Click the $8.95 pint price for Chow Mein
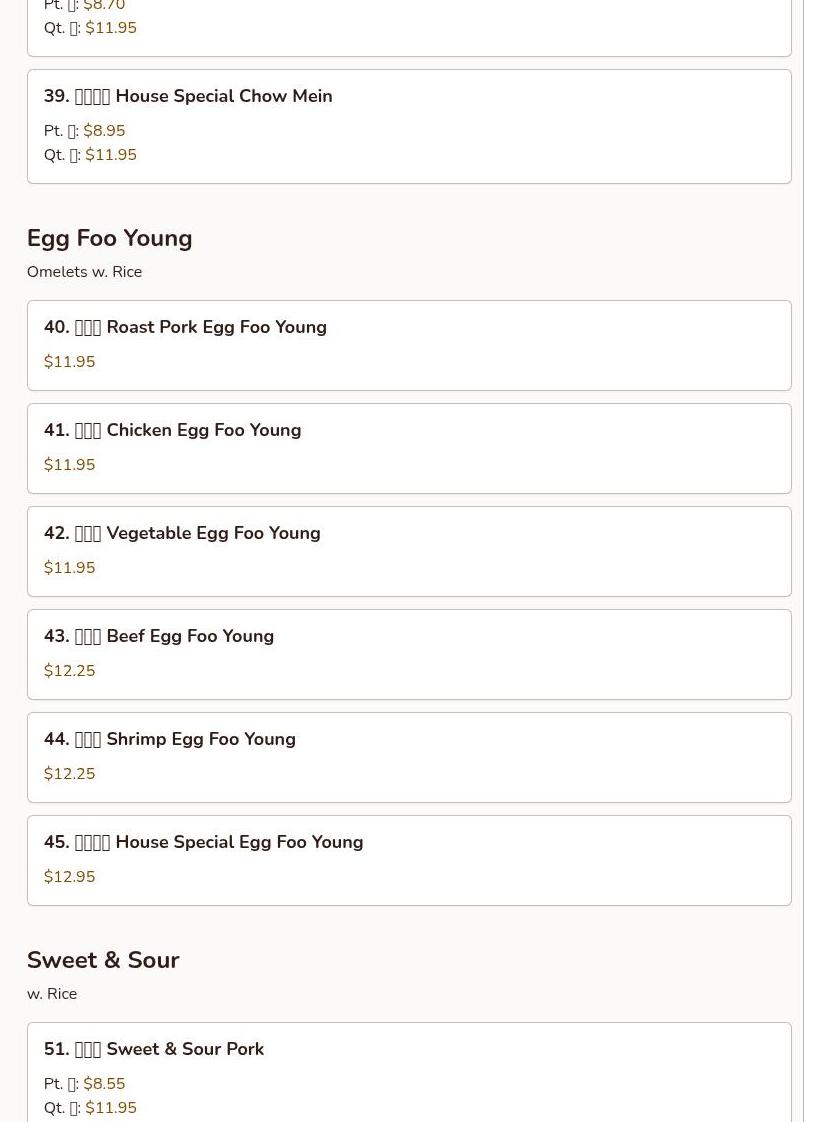This screenshot has height=1122, width=824. pos(104,131)
